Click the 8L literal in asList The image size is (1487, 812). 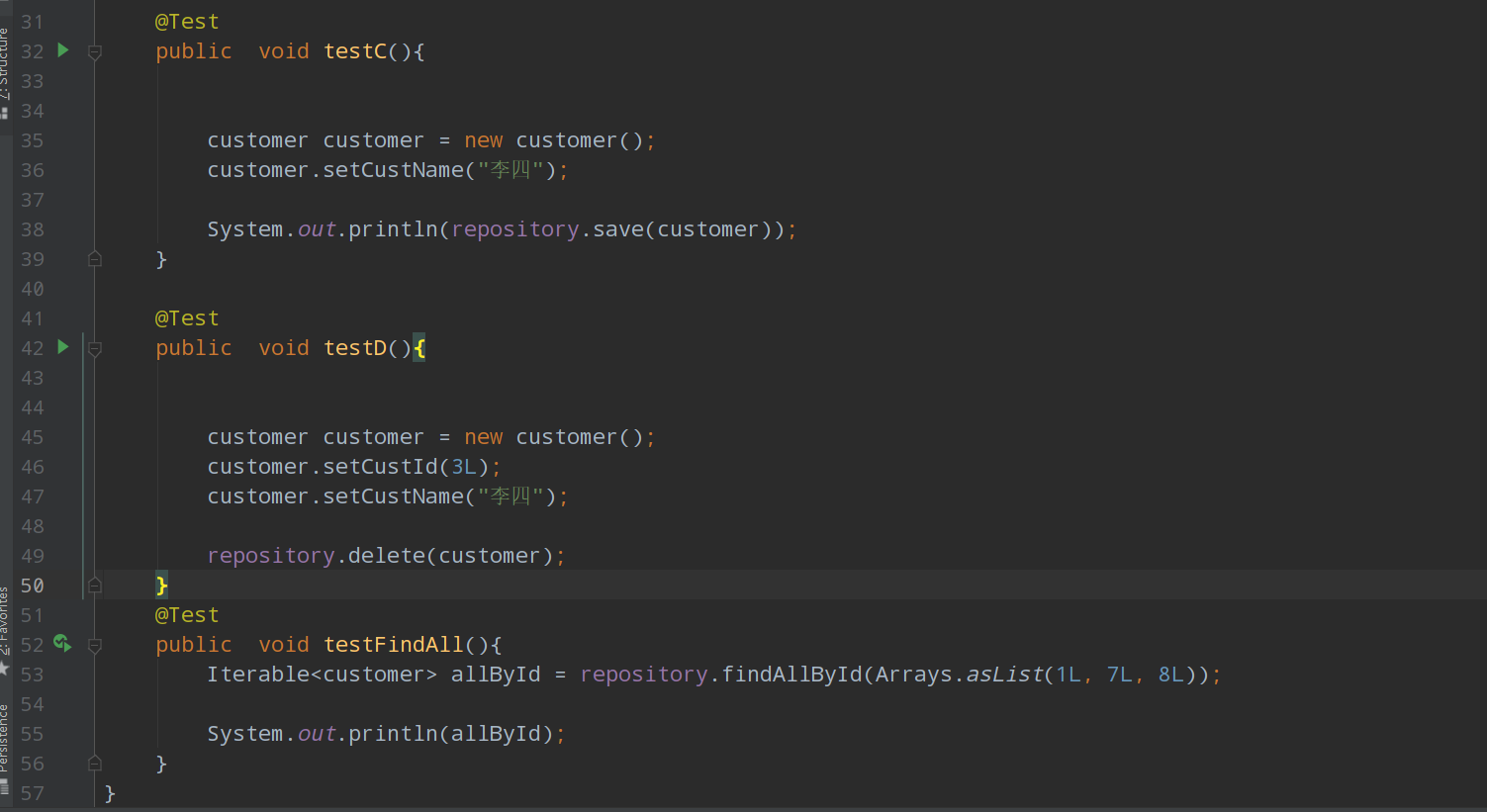[x=1171, y=675]
